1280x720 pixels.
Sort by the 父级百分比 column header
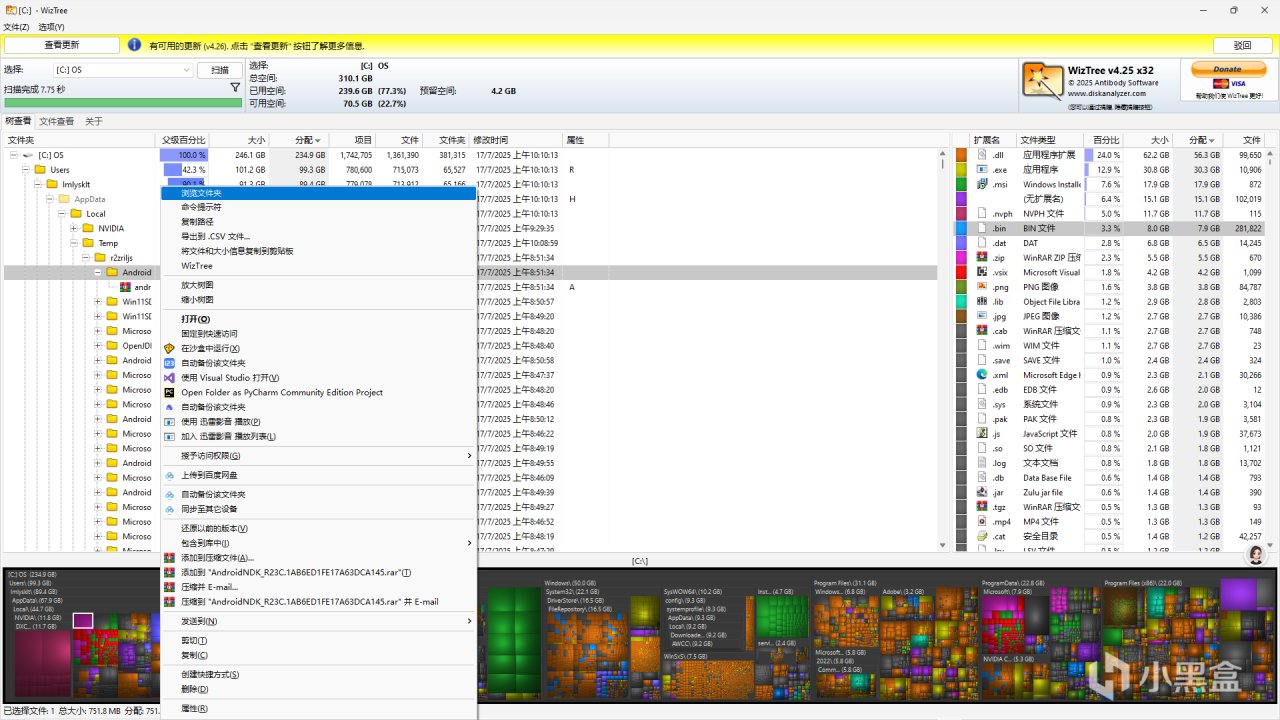point(184,140)
